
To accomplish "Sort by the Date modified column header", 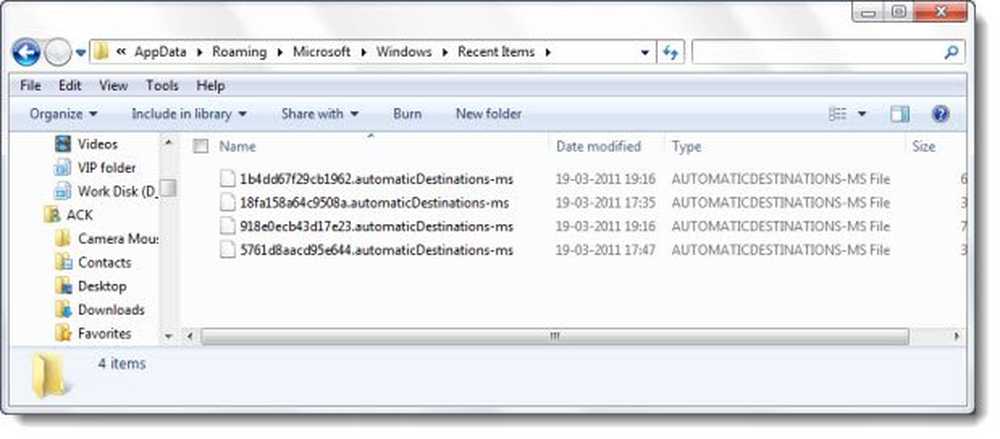I will point(598,147).
